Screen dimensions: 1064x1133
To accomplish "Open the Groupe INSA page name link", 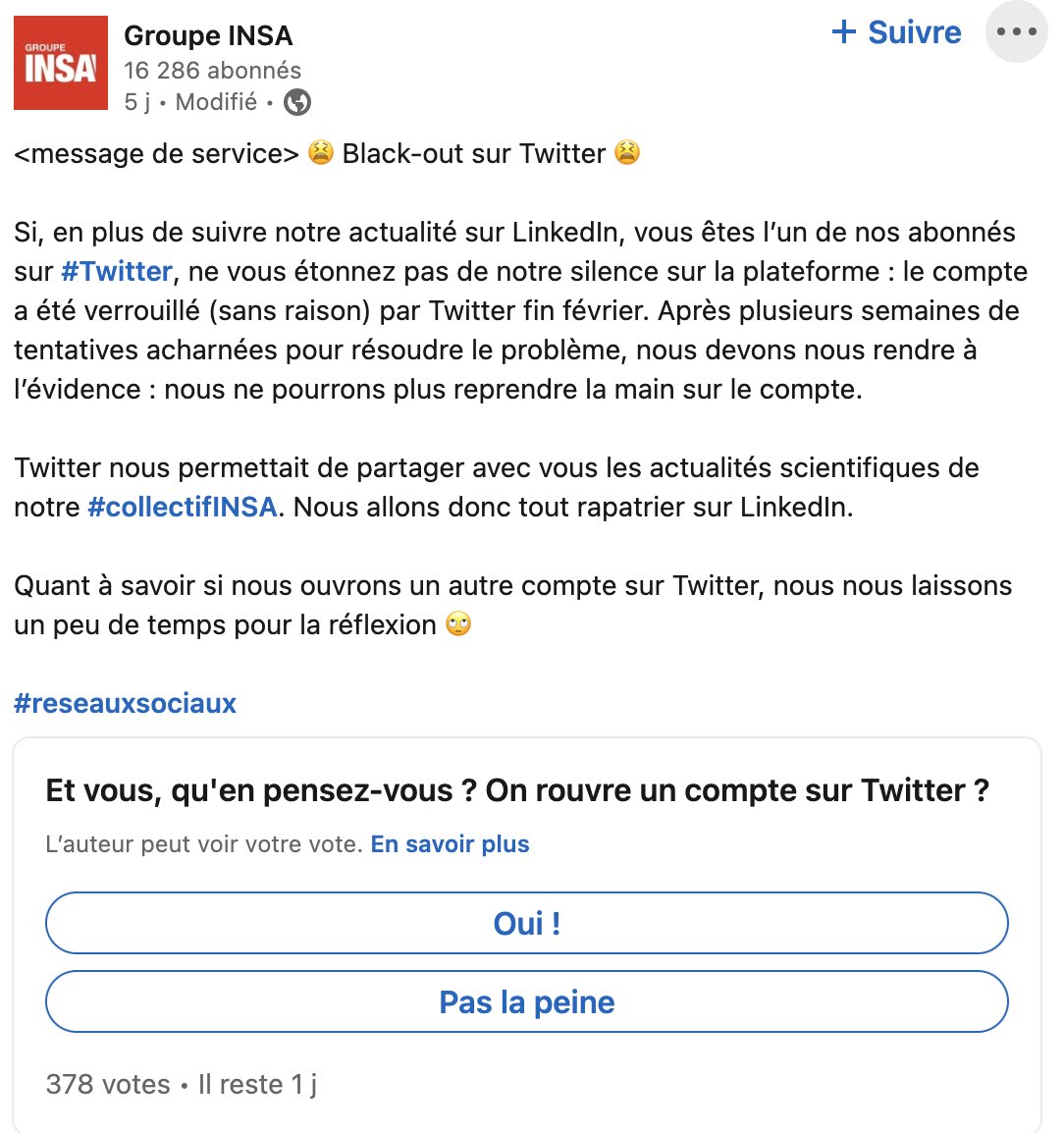I will (x=208, y=35).
